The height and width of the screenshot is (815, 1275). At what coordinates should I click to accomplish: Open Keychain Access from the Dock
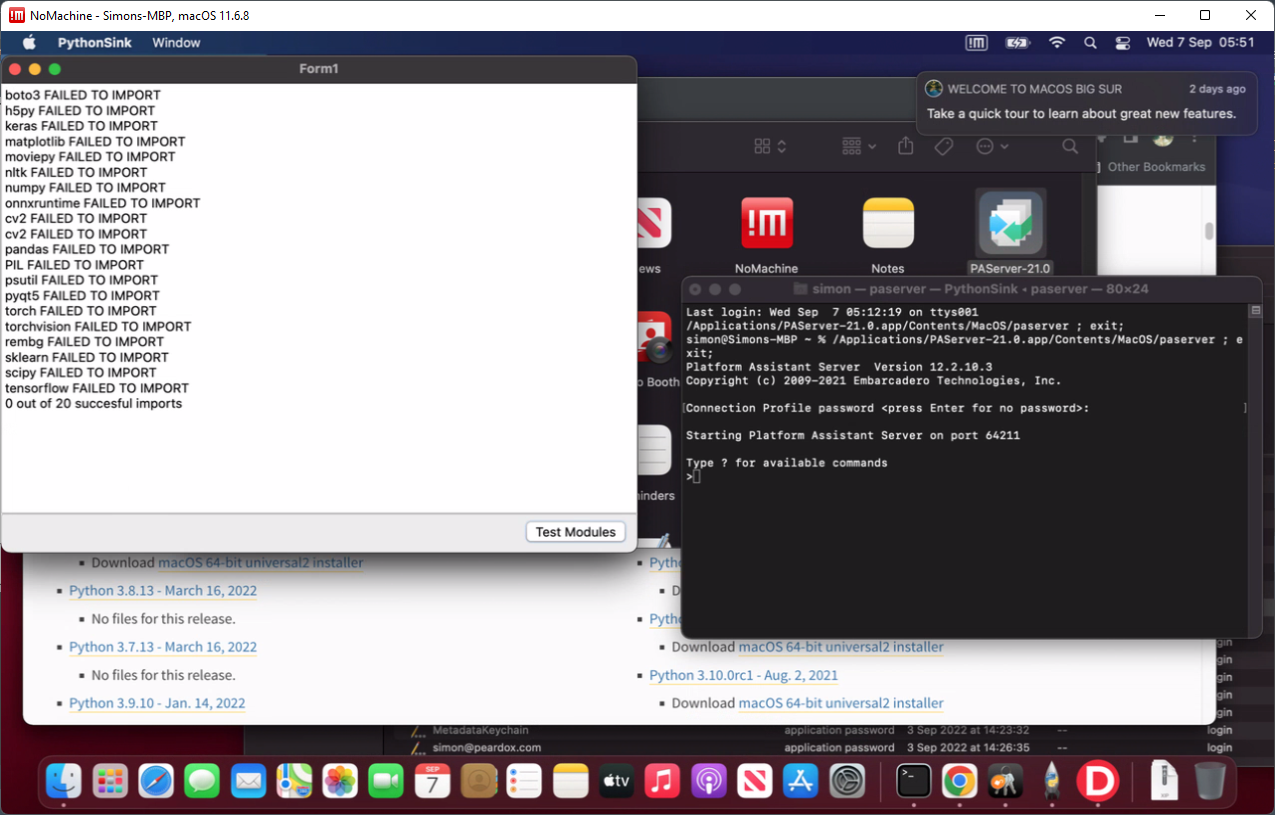click(1004, 780)
